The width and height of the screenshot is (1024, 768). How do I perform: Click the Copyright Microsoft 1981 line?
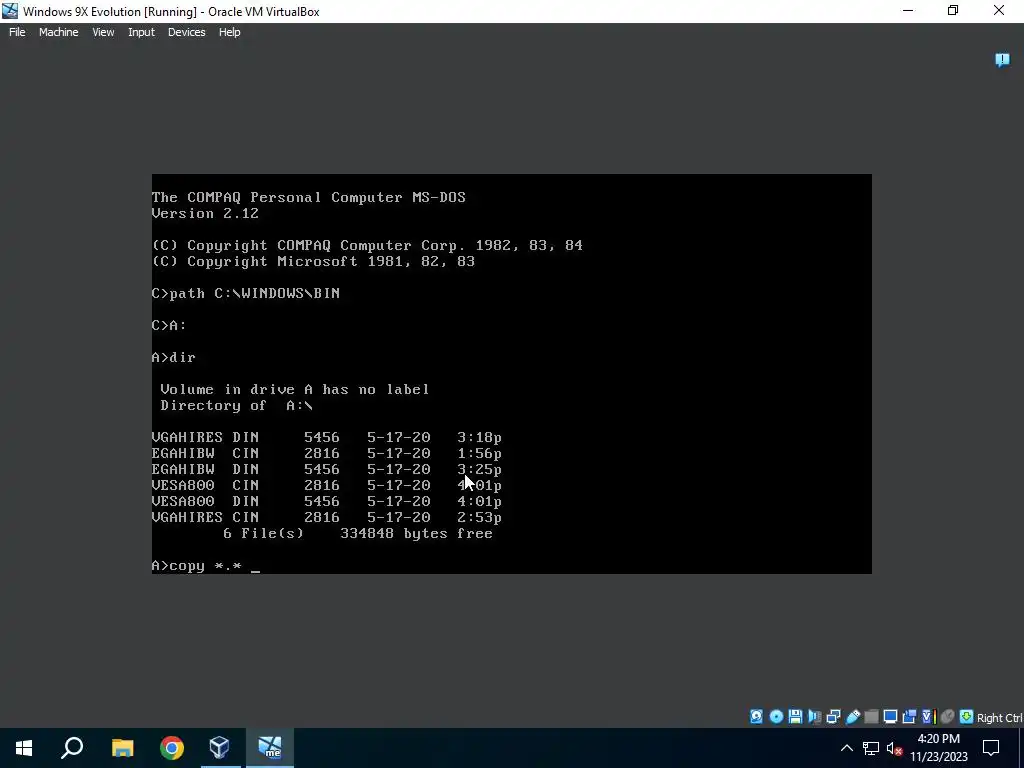[x=313, y=261]
